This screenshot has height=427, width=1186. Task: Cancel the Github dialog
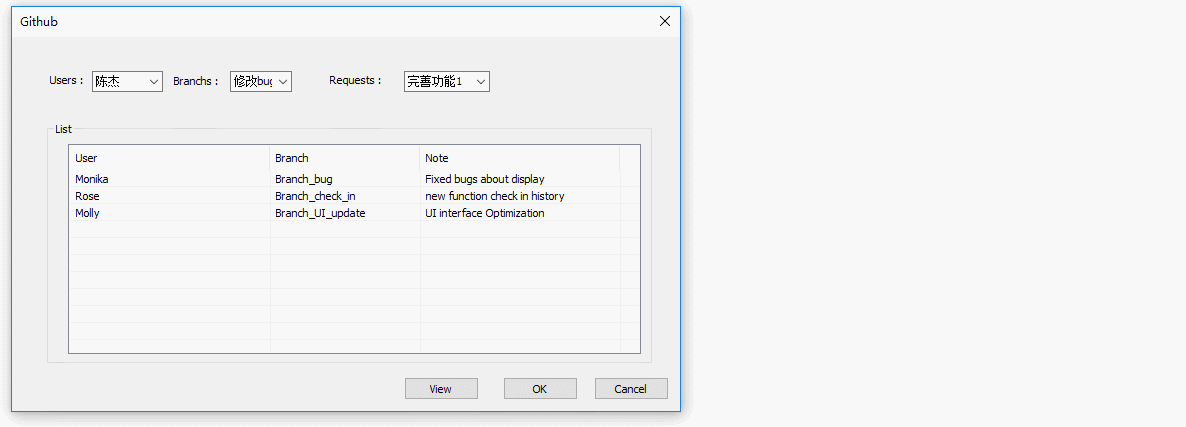pos(631,389)
